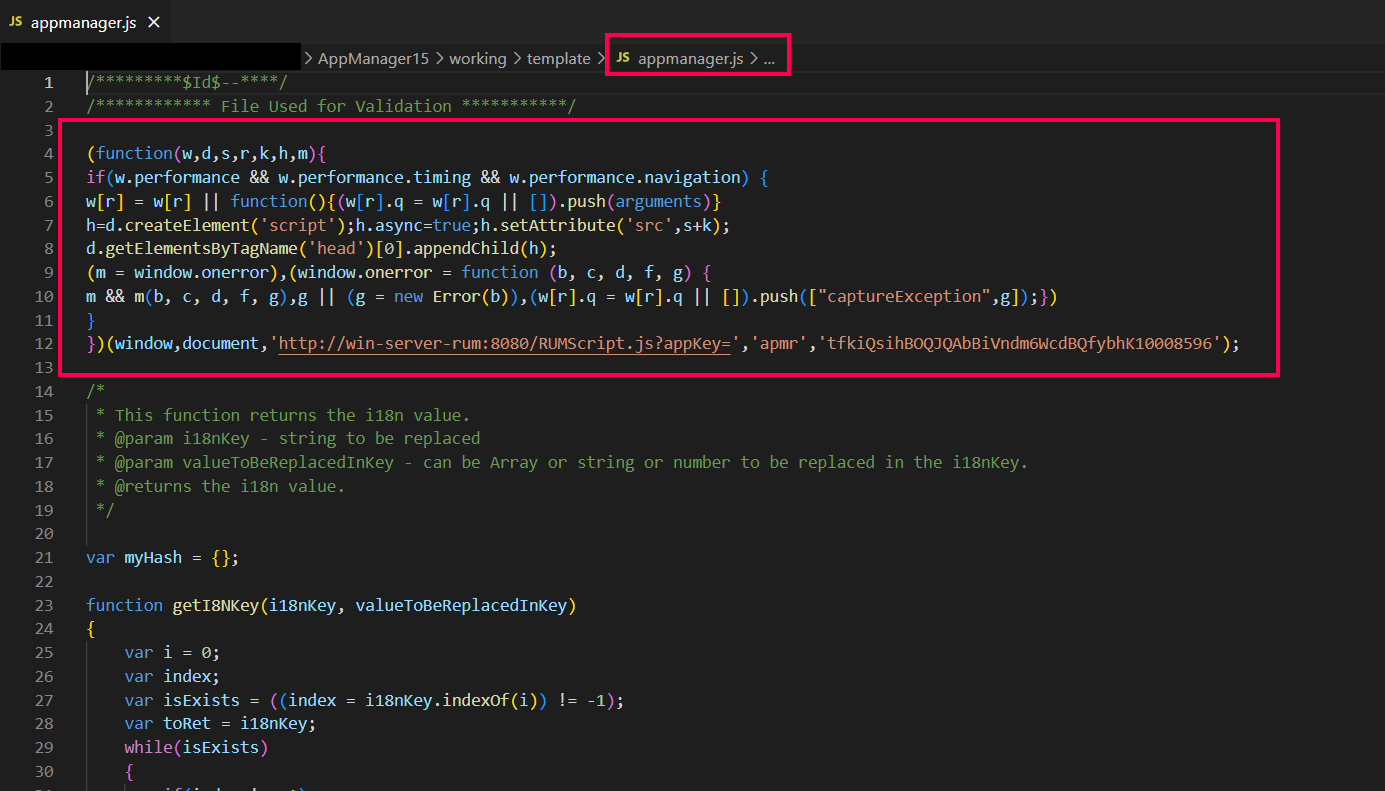Viewport: 1385px width, 791px height.
Task: Open the working breadcrumb folder
Action: click(x=477, y=58)
